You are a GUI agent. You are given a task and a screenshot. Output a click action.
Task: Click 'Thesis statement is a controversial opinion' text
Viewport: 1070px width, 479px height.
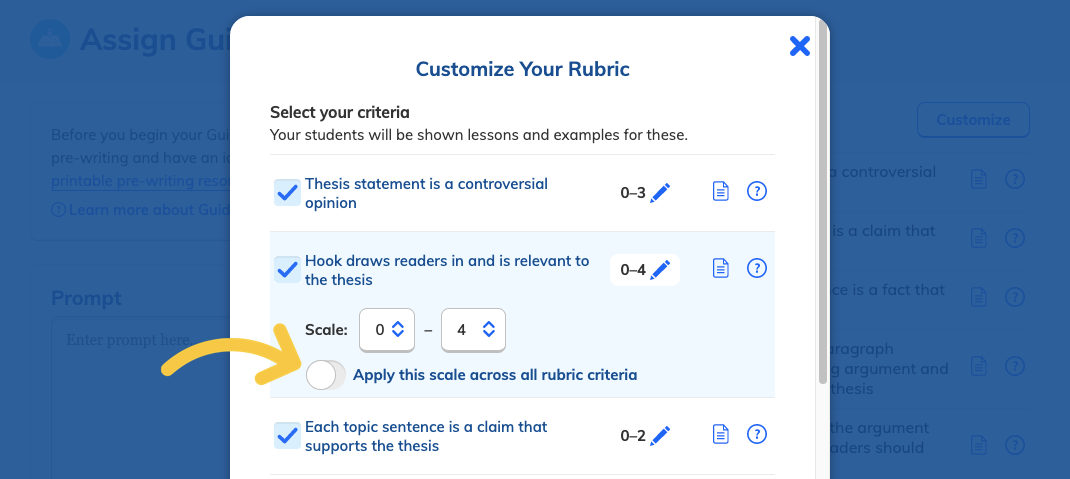tap(426, 193)
